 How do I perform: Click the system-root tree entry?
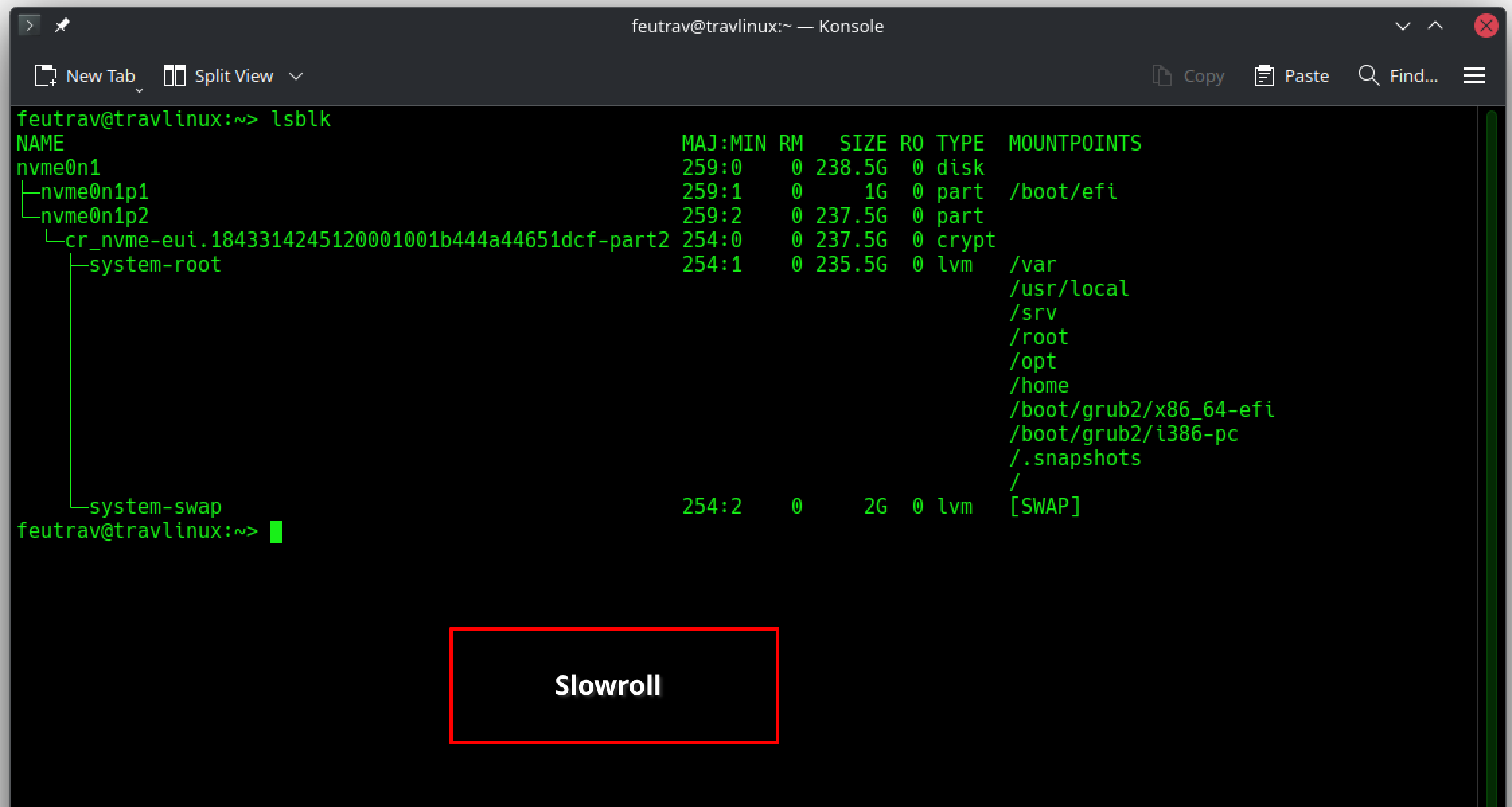pos(155,264)
